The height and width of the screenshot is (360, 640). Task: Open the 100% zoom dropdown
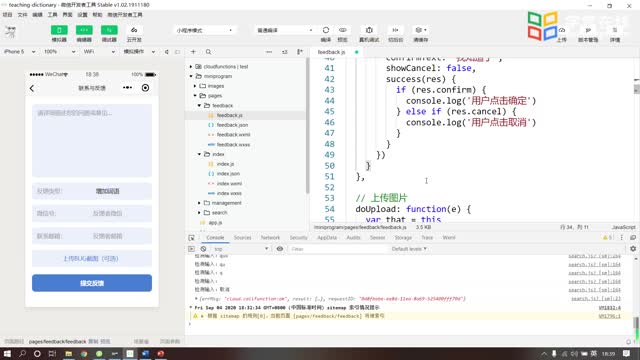59,52
